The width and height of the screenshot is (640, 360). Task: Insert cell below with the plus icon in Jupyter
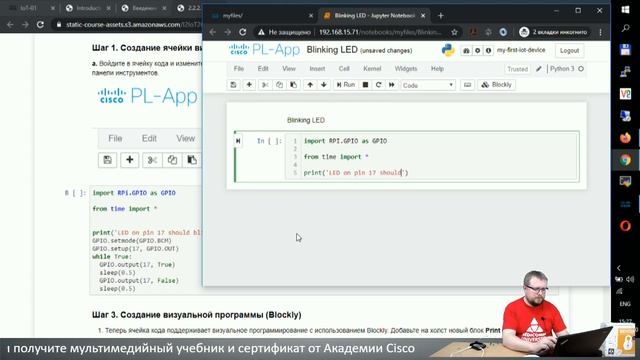pyautogui.click(x=249, y=85)
